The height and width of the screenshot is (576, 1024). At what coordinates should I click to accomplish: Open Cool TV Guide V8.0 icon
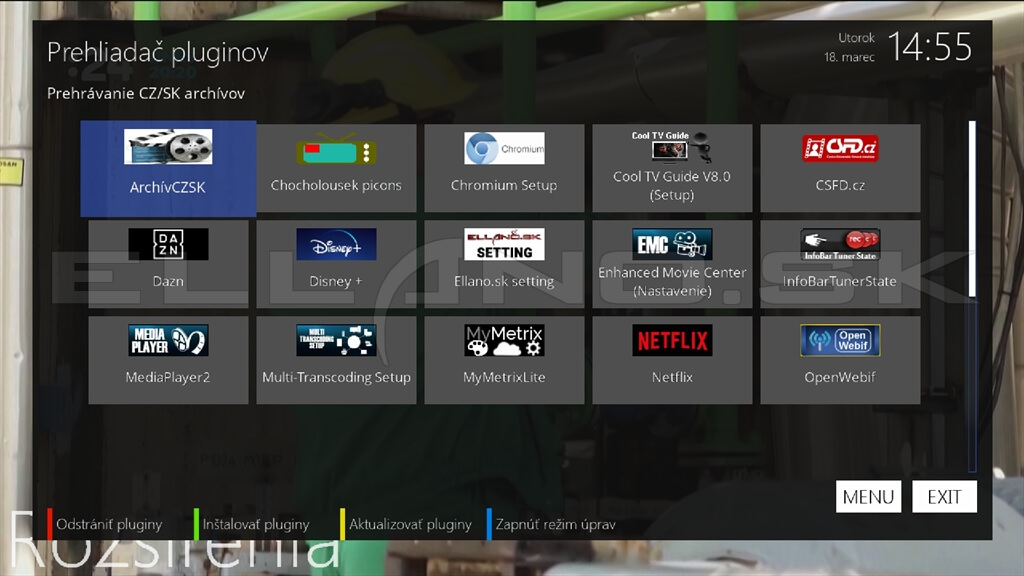(672, 146)
